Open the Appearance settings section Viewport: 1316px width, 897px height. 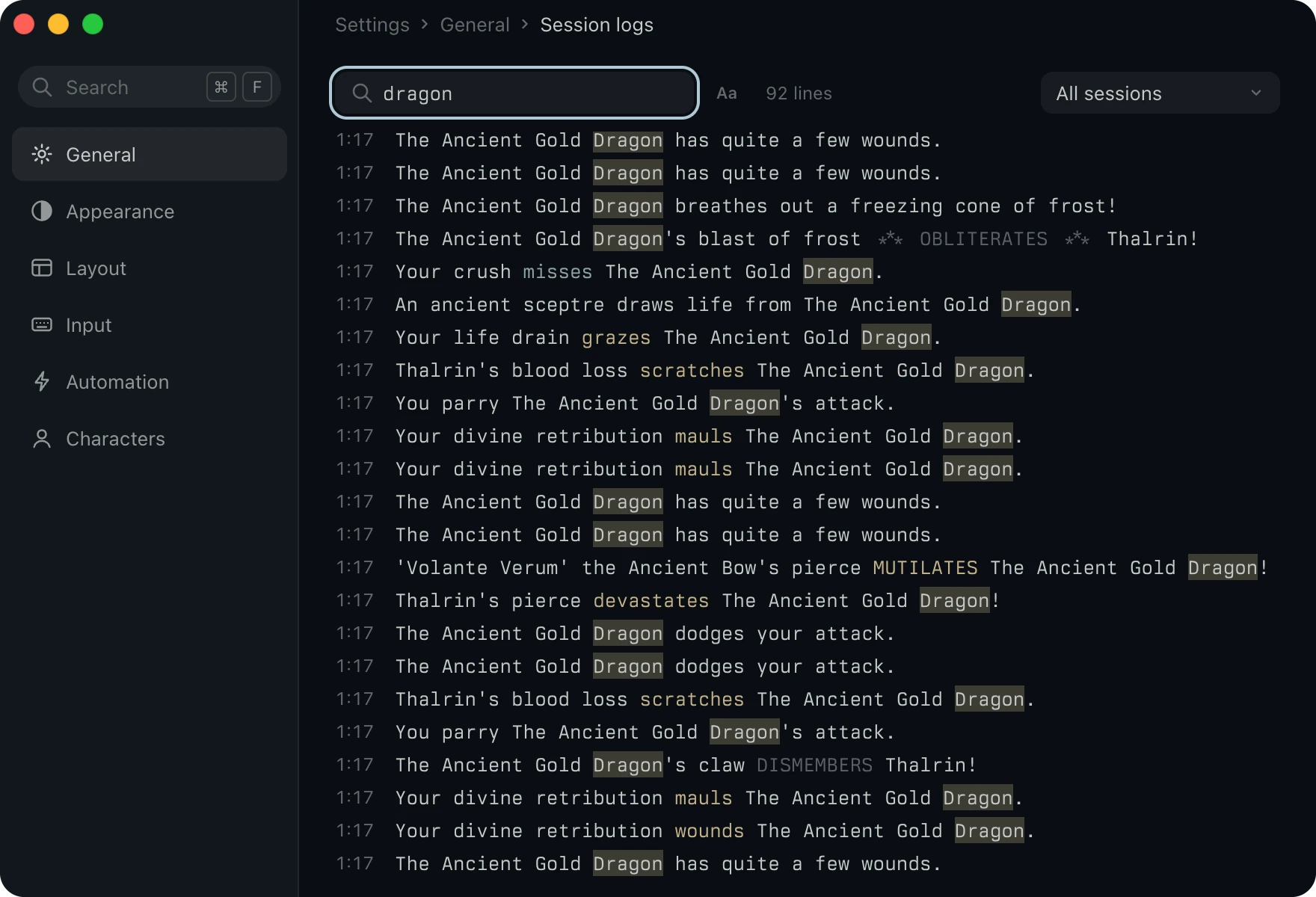[150, 211]
